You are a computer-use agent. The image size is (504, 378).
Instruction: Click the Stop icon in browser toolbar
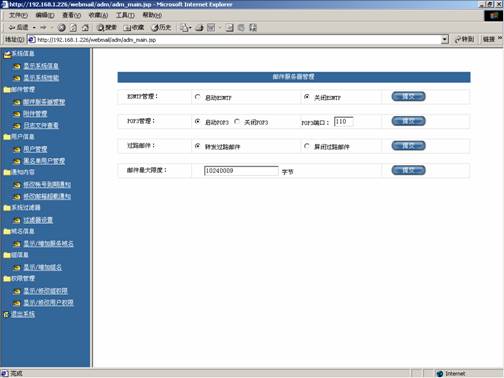62,28
